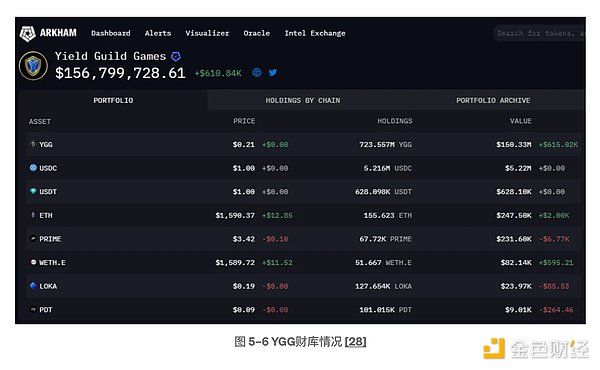
Task: Click the 127.654K LOKA holdings cell
Action: pyautogui.click(x=383, y=286)
